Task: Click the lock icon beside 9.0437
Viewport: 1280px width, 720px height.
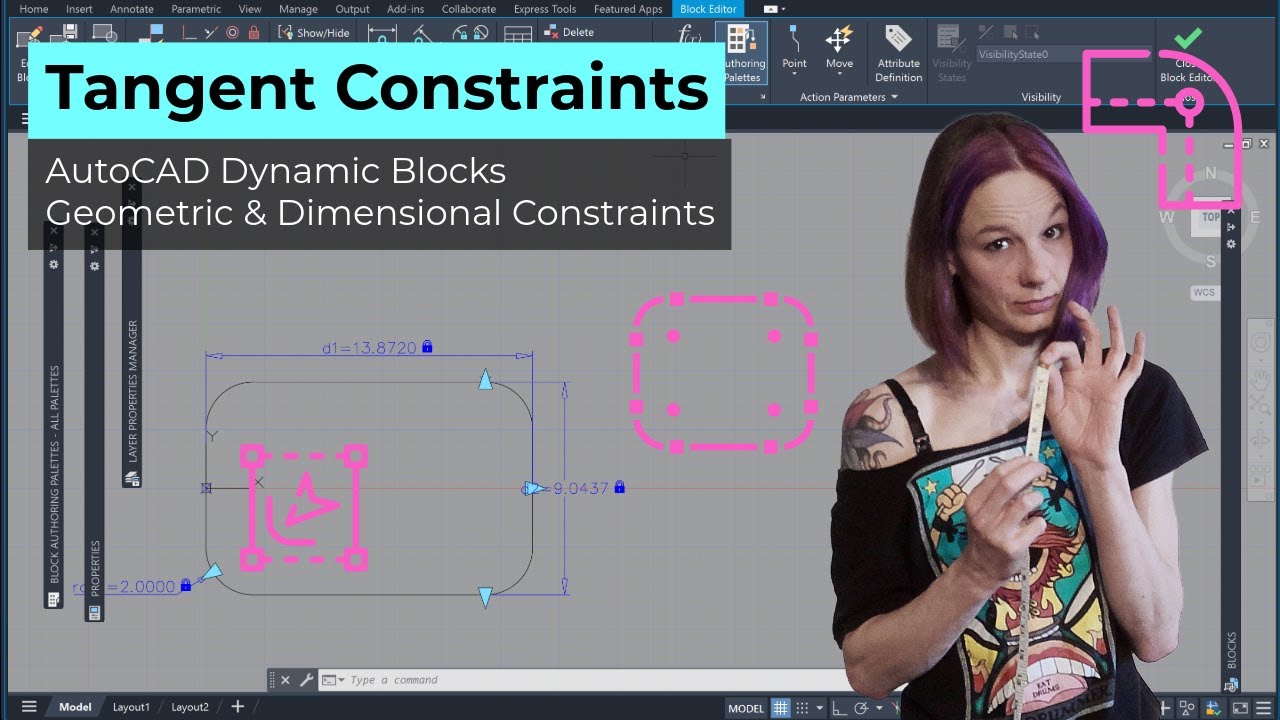Action: 620,487
